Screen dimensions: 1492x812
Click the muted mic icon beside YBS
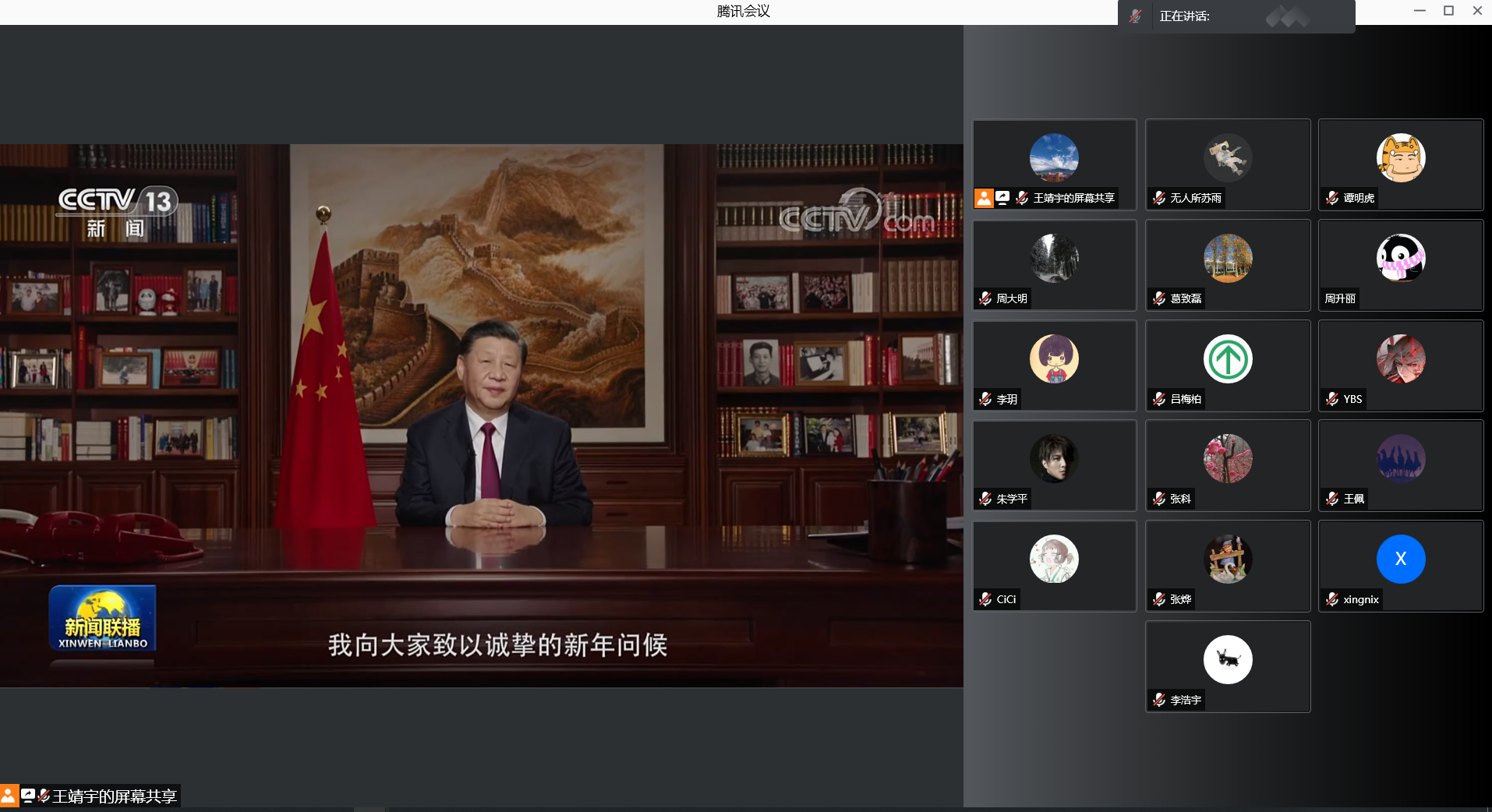[1332, 399]
